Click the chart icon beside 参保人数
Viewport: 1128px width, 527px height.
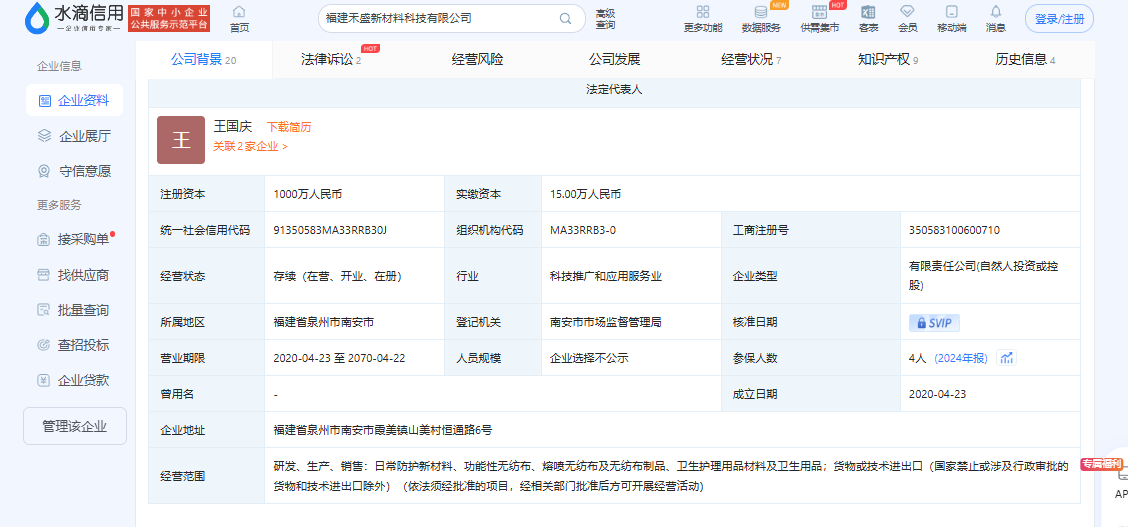coord(1007,358)
